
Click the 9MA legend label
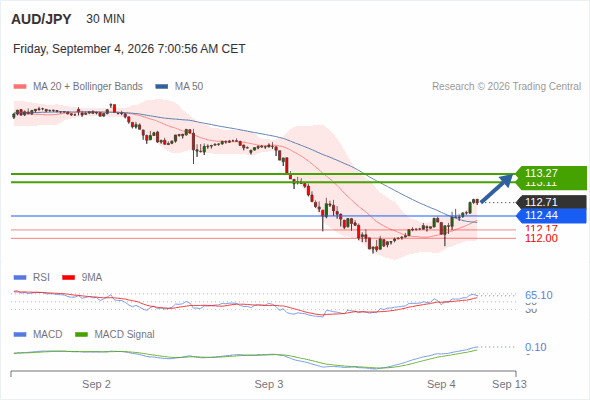click(92, 278)
